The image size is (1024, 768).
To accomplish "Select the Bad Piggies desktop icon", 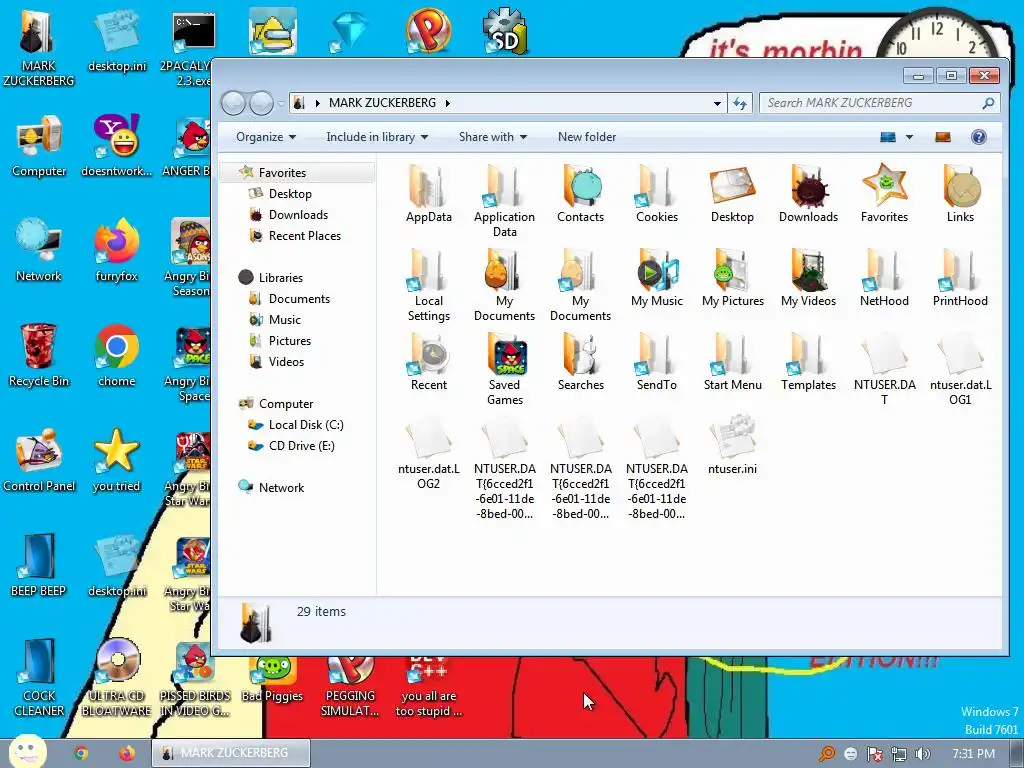I will (272, 679).
